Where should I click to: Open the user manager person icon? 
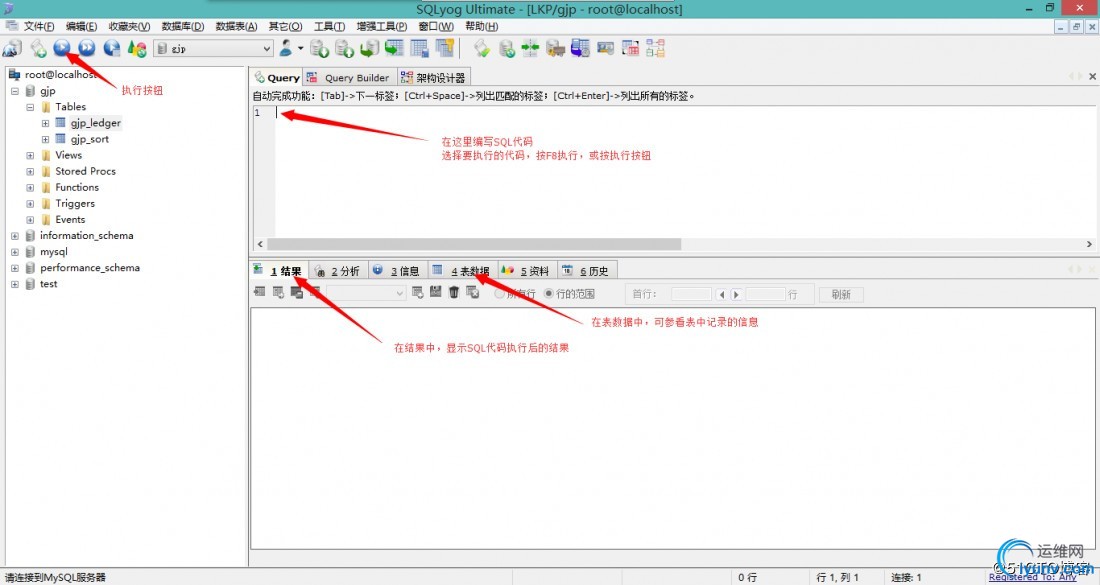tap(286, 48)
